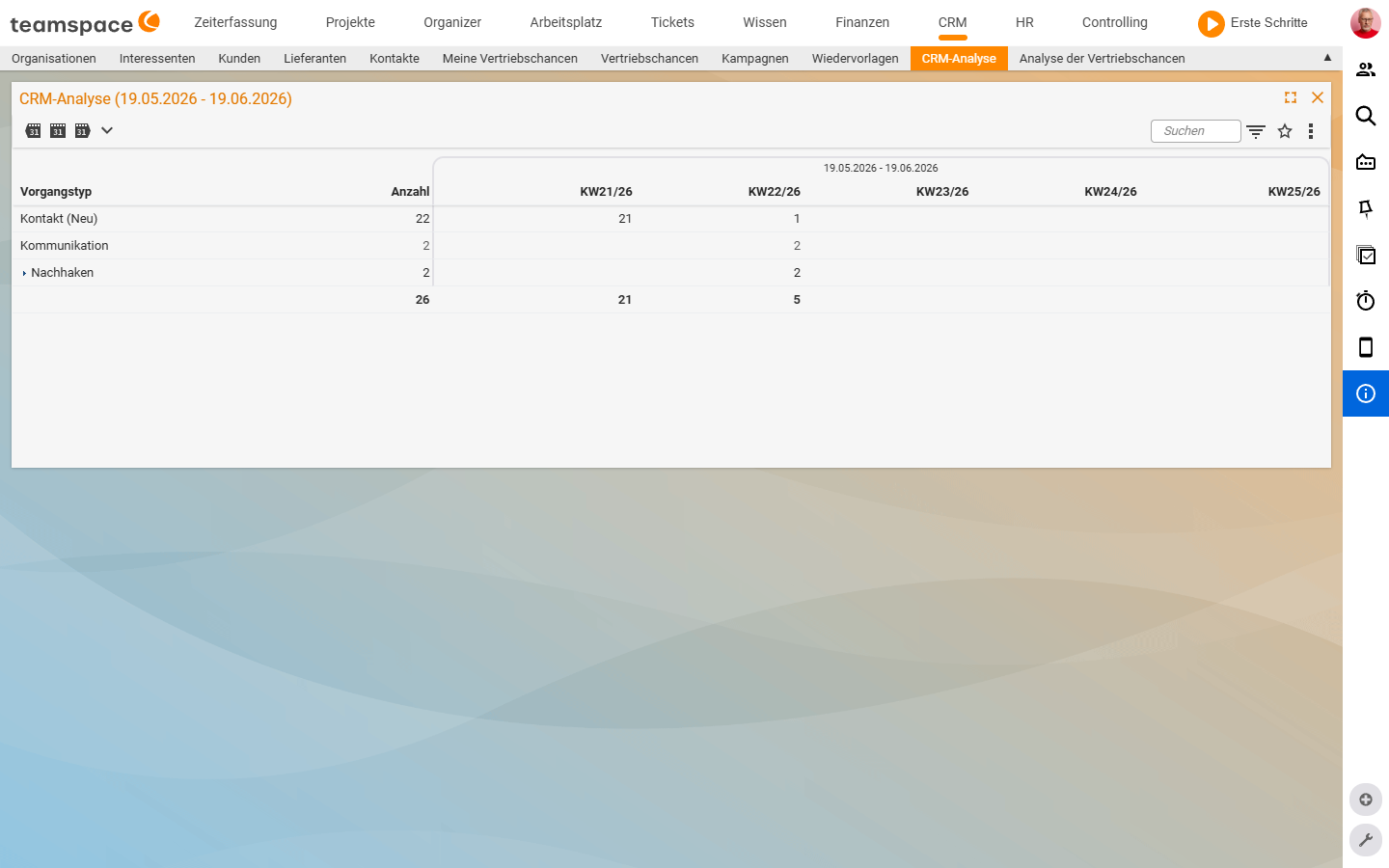Switch to Organisationen tab

pos(54,59)
